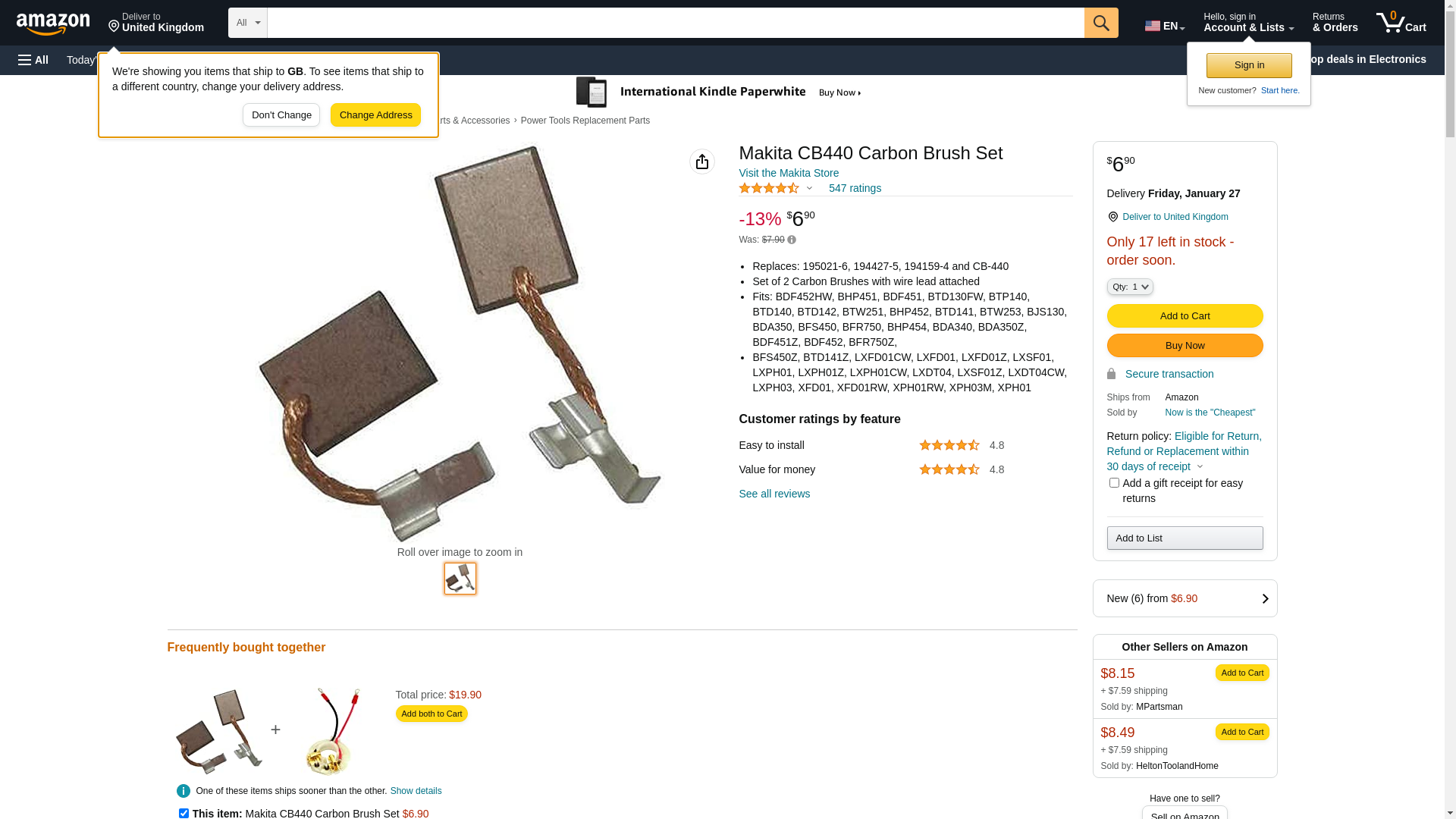Viewport: 1456px width, 819px height.
Task: Click inside the search input field
Action: click(676, 23)
